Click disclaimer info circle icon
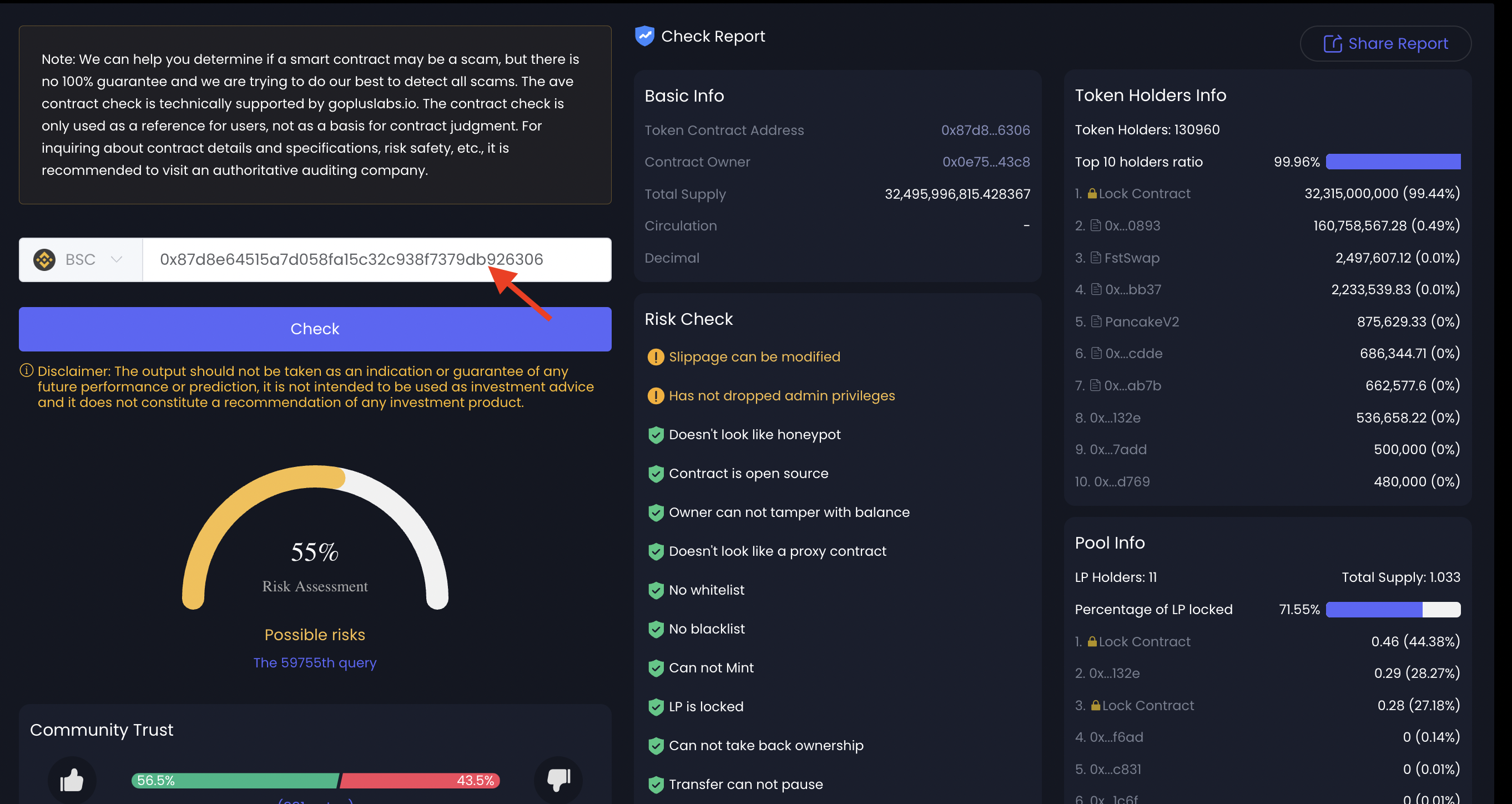This screenshot has width=1512, height=804. tap(27, 370)
